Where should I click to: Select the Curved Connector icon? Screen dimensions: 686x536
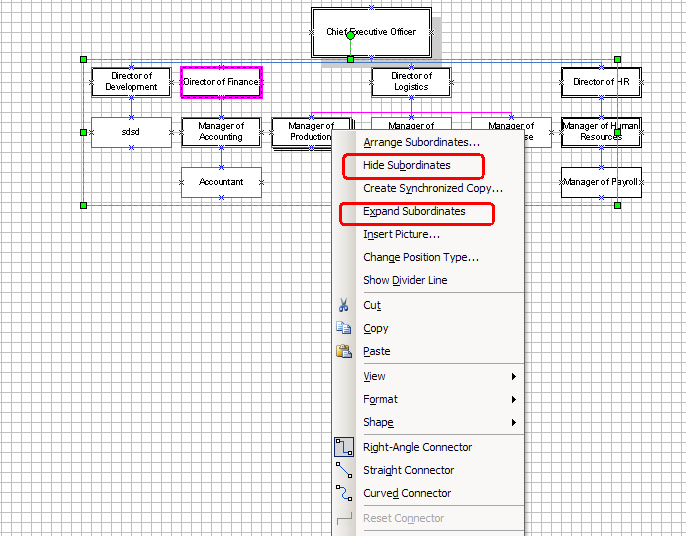coord(344,493)
